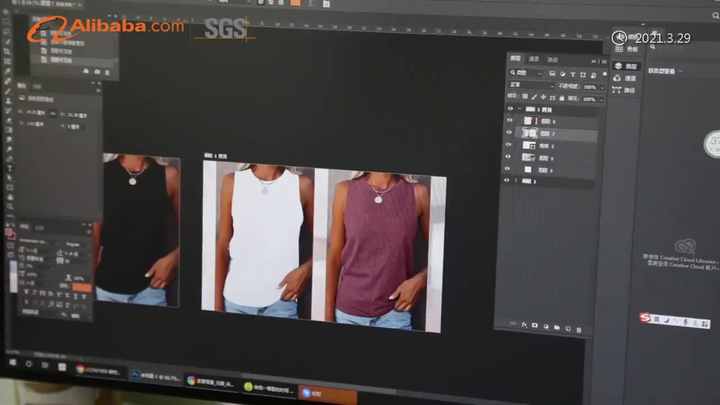Toggle visibility of the fifth artboard layer
The width and height of the screenshot is (720, 405).
point(508,169)
